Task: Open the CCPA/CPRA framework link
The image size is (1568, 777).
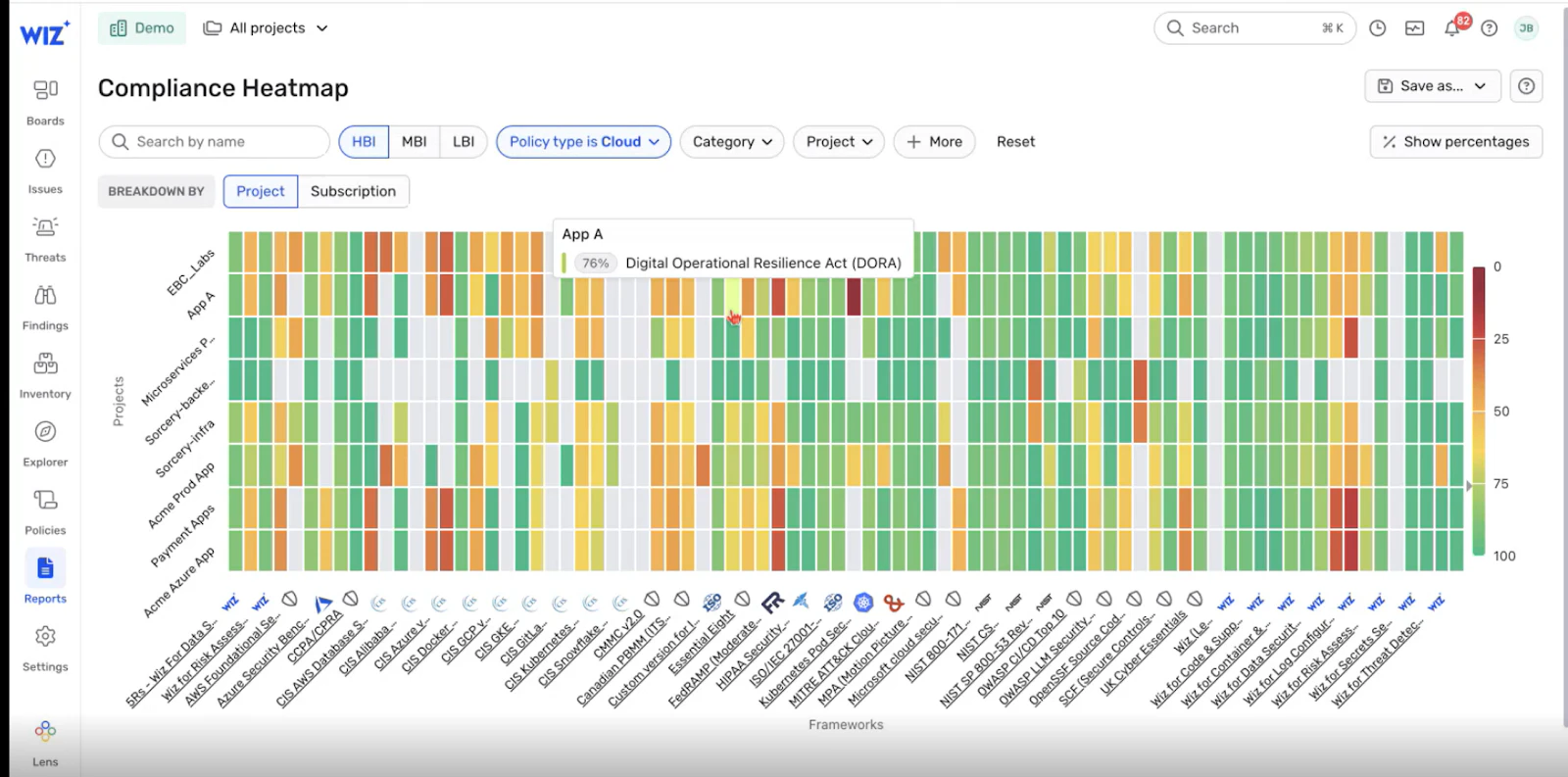Action: click(316, 638)
